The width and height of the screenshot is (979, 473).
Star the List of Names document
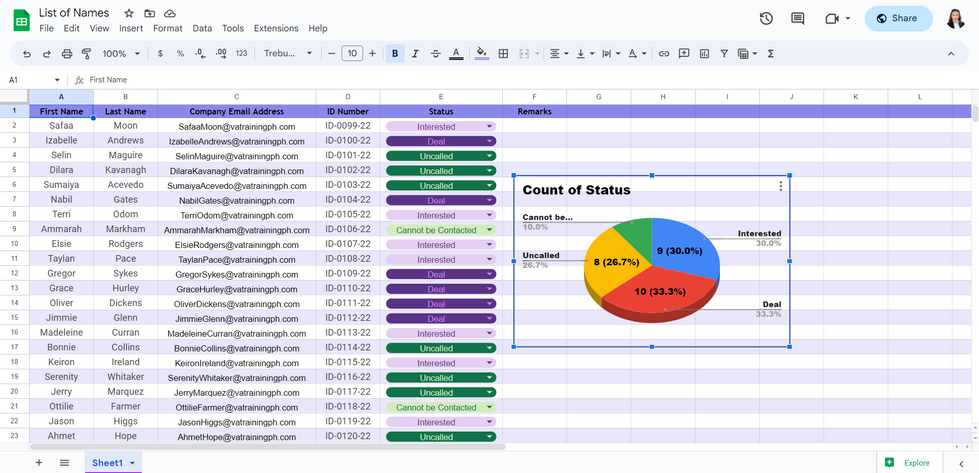click(128, 13)
